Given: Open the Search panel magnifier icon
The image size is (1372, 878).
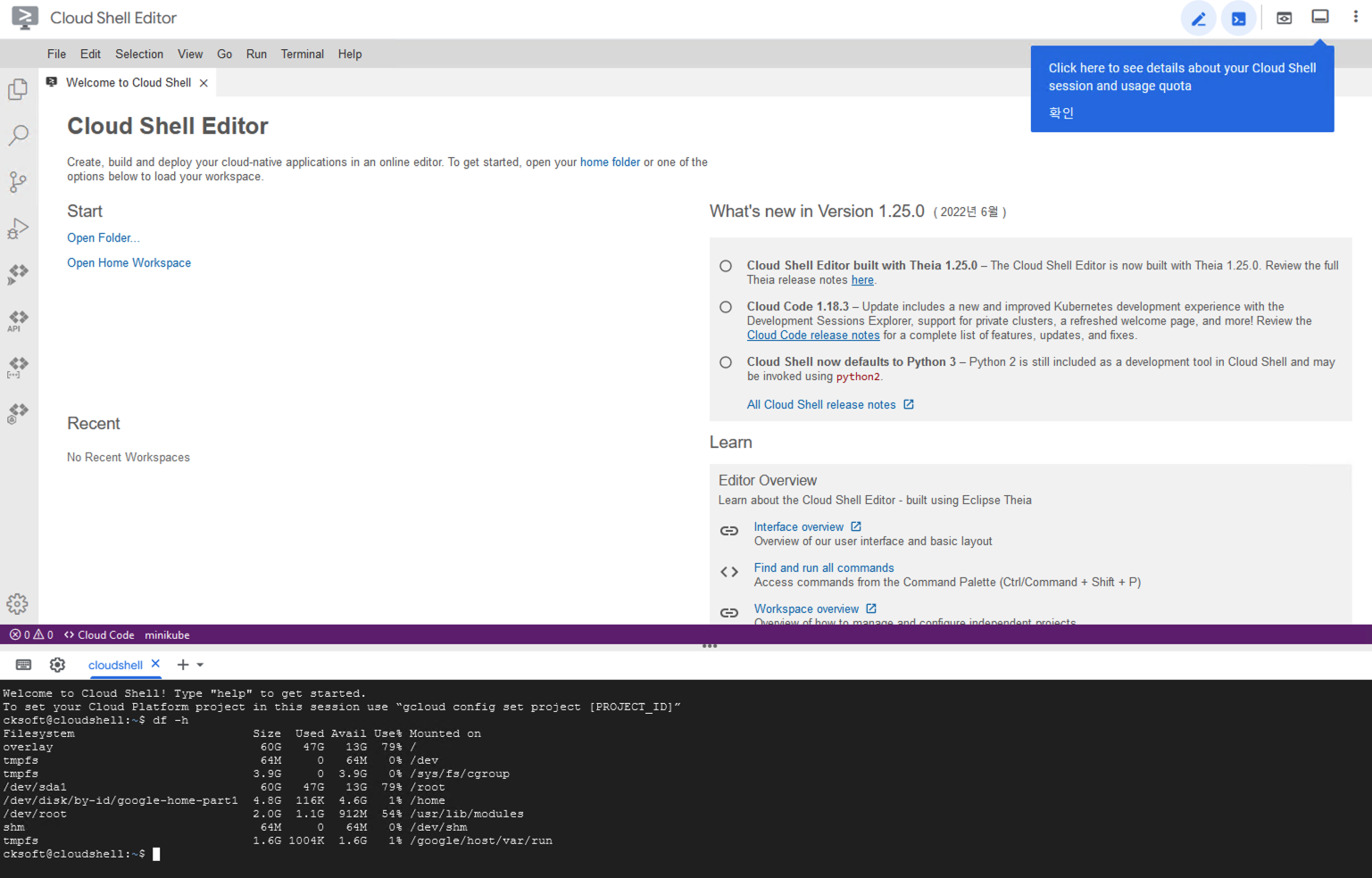Looking at the screenshot, I should tap(18, 136).
